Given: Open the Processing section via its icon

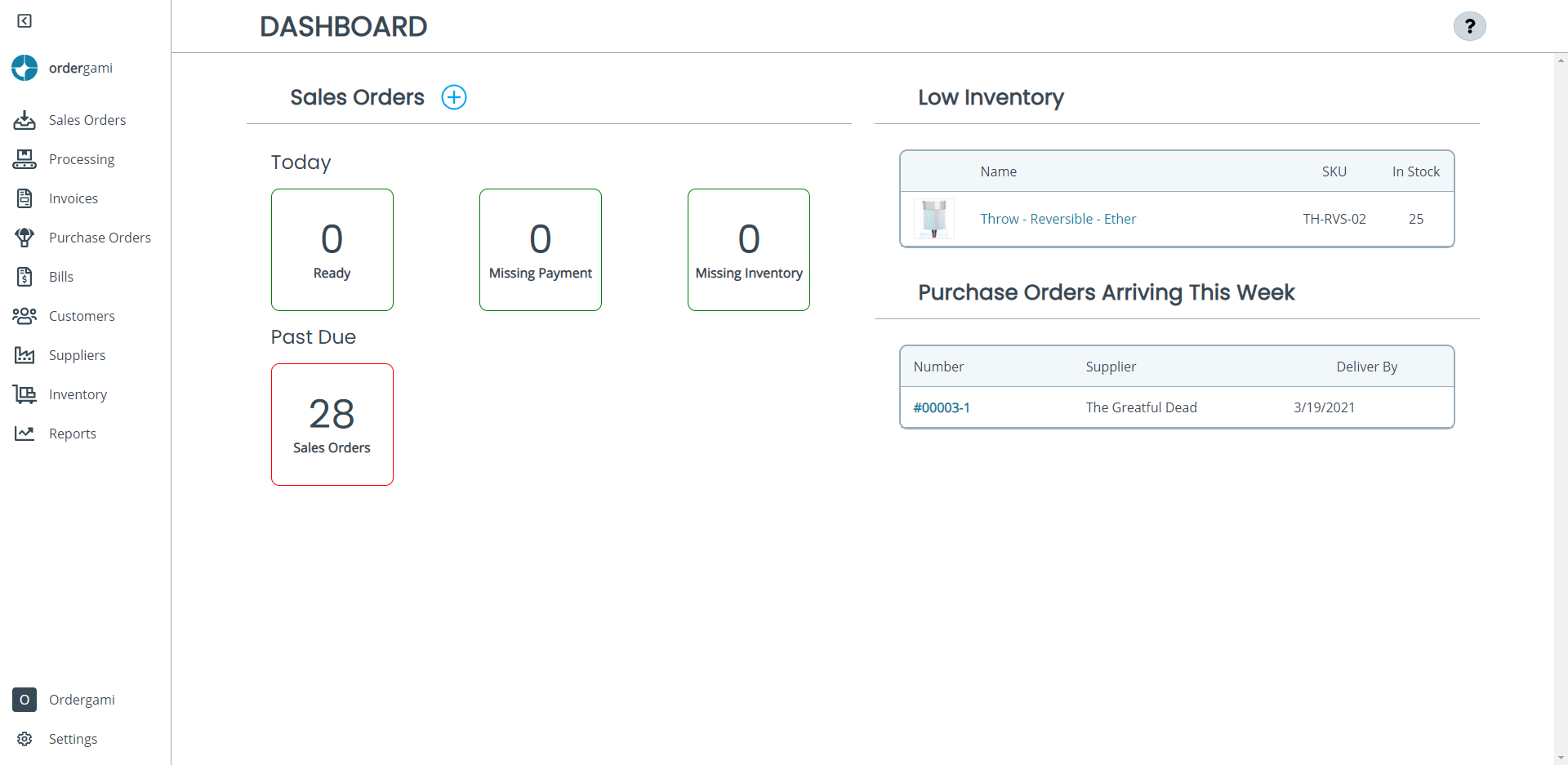Looking at the screenshot, I should pos(24,158).
